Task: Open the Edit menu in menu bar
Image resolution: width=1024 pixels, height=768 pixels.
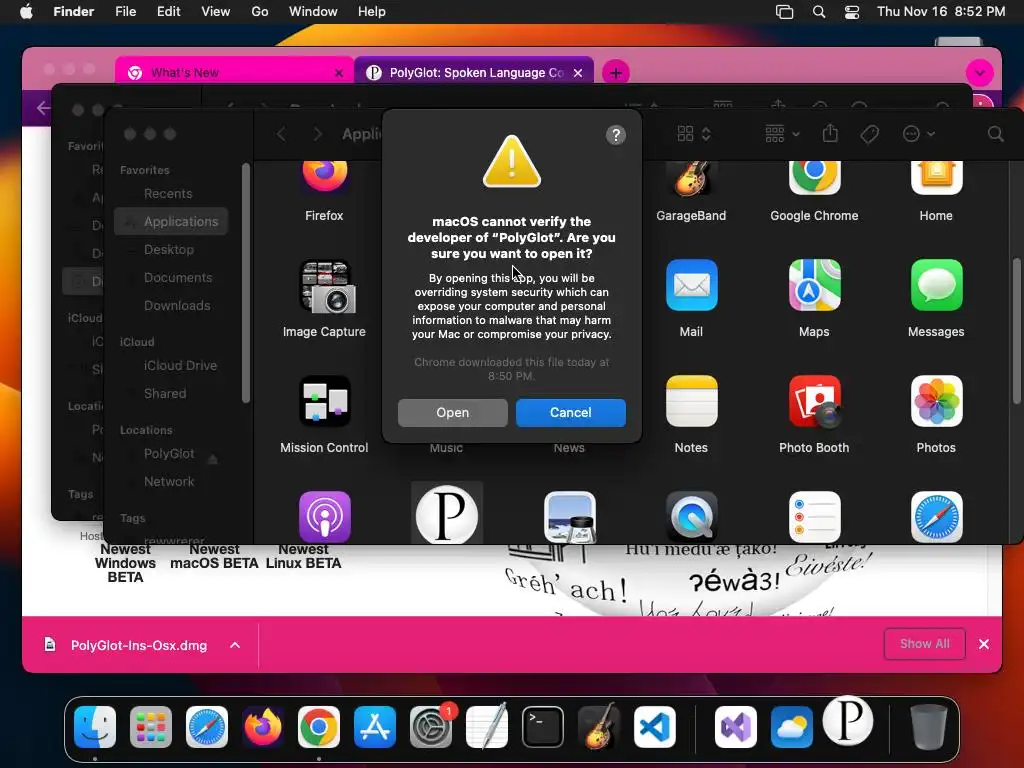Action: click(168, 12)
